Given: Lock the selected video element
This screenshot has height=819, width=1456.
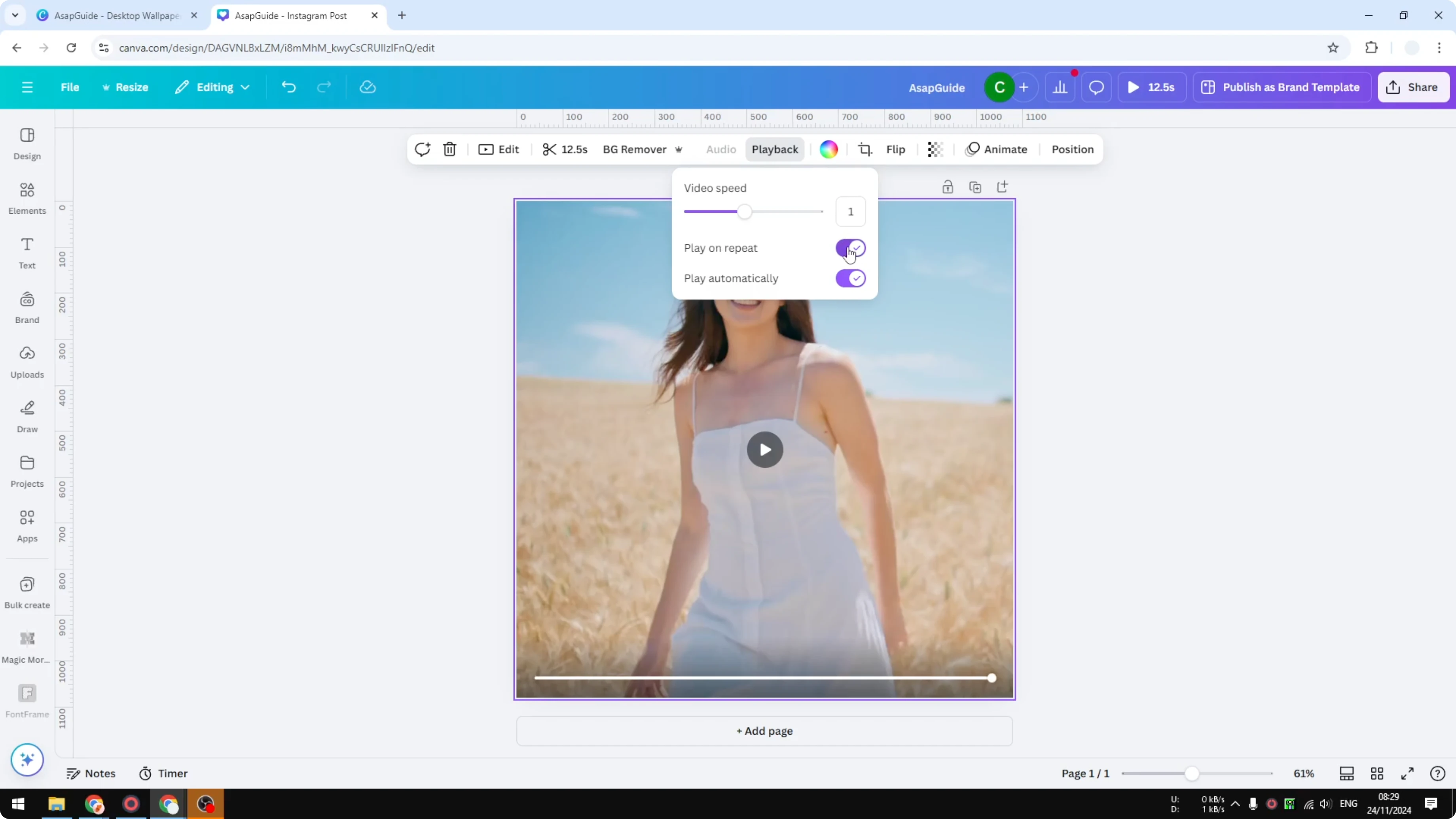Looking at the screenshot, I should coord(948,186).
